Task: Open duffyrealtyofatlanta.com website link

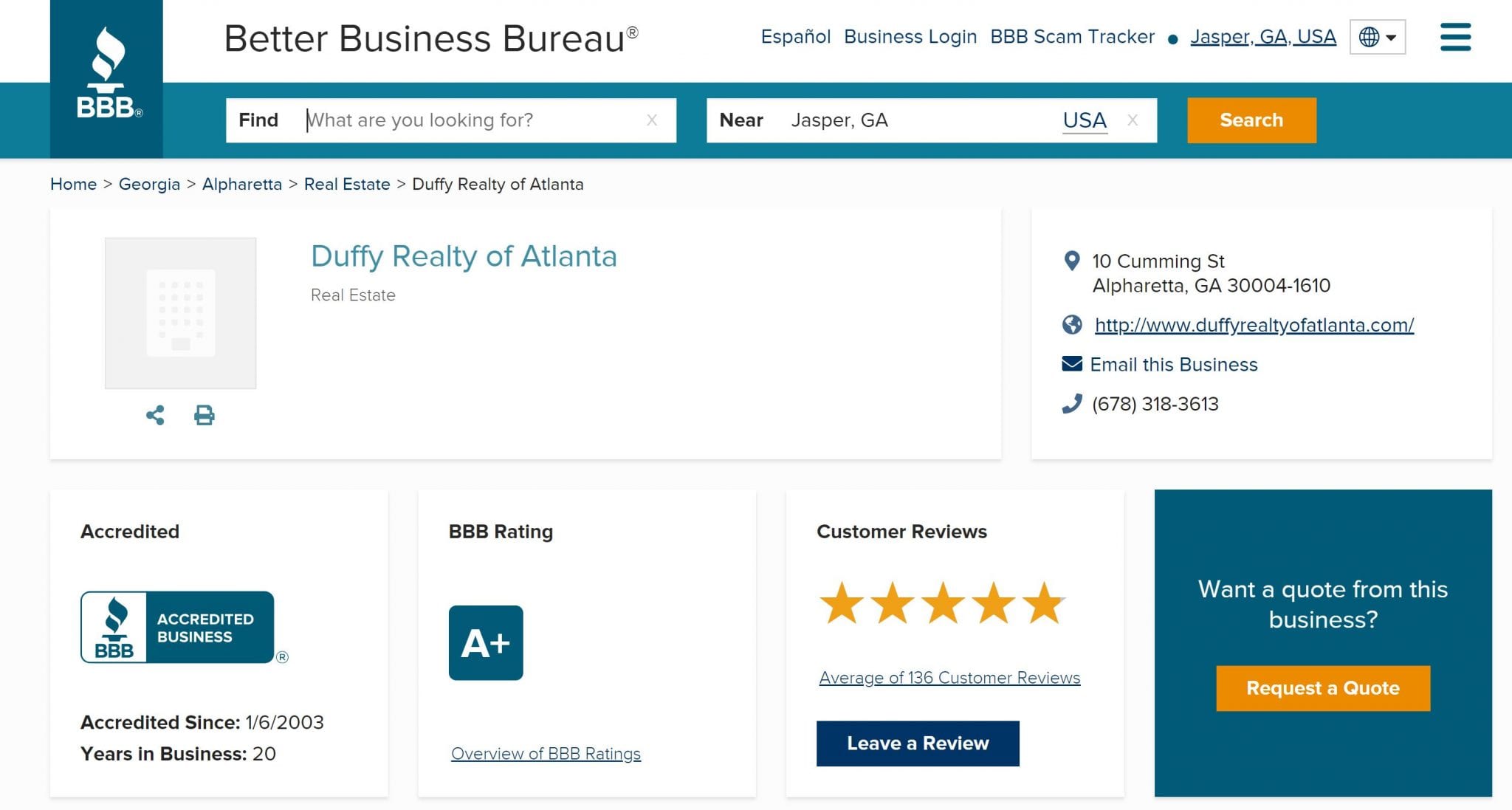Action: tap(1254, 325)
